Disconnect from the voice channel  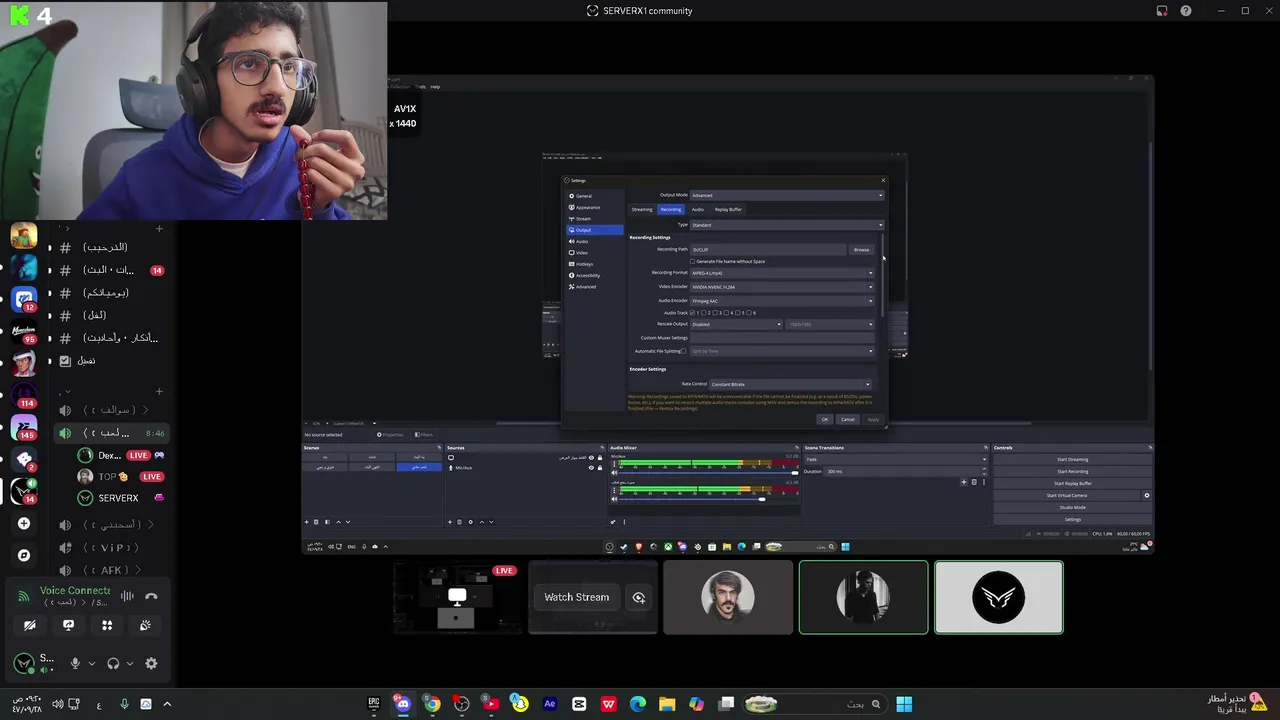click(x=151, y=596)
